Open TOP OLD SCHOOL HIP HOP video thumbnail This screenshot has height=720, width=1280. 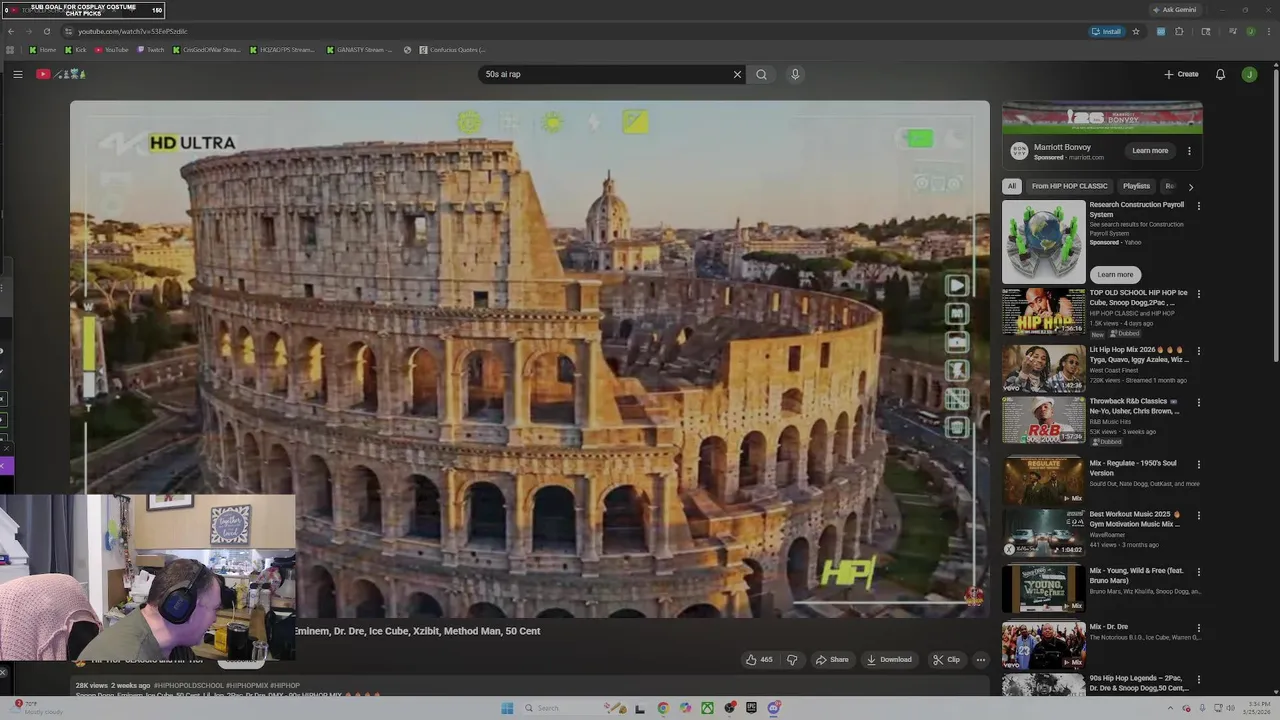click(x=1043, y=312)
